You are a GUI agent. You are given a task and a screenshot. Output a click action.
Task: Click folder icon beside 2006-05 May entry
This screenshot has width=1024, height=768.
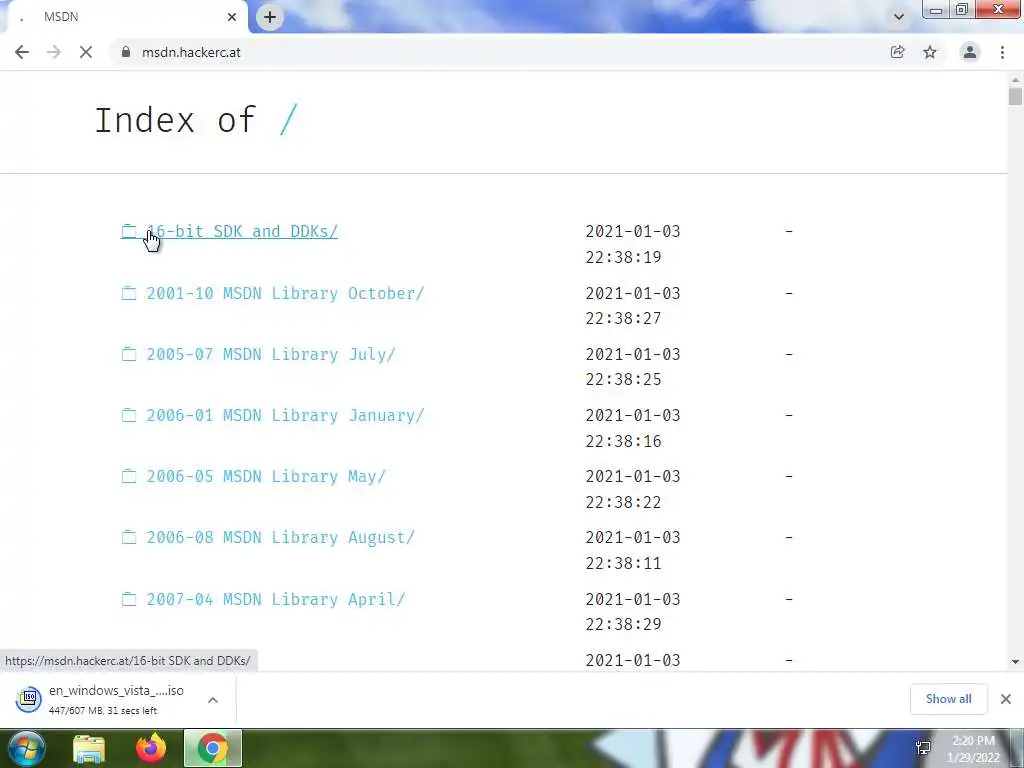[129, 476]
